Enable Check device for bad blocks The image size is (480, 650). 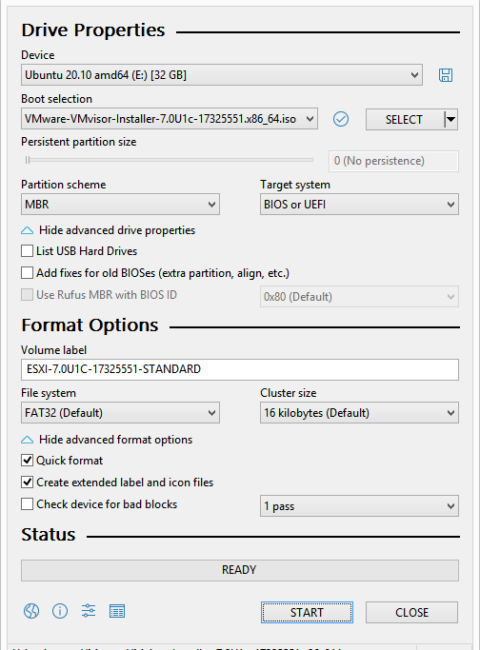[x=27, y=504]
